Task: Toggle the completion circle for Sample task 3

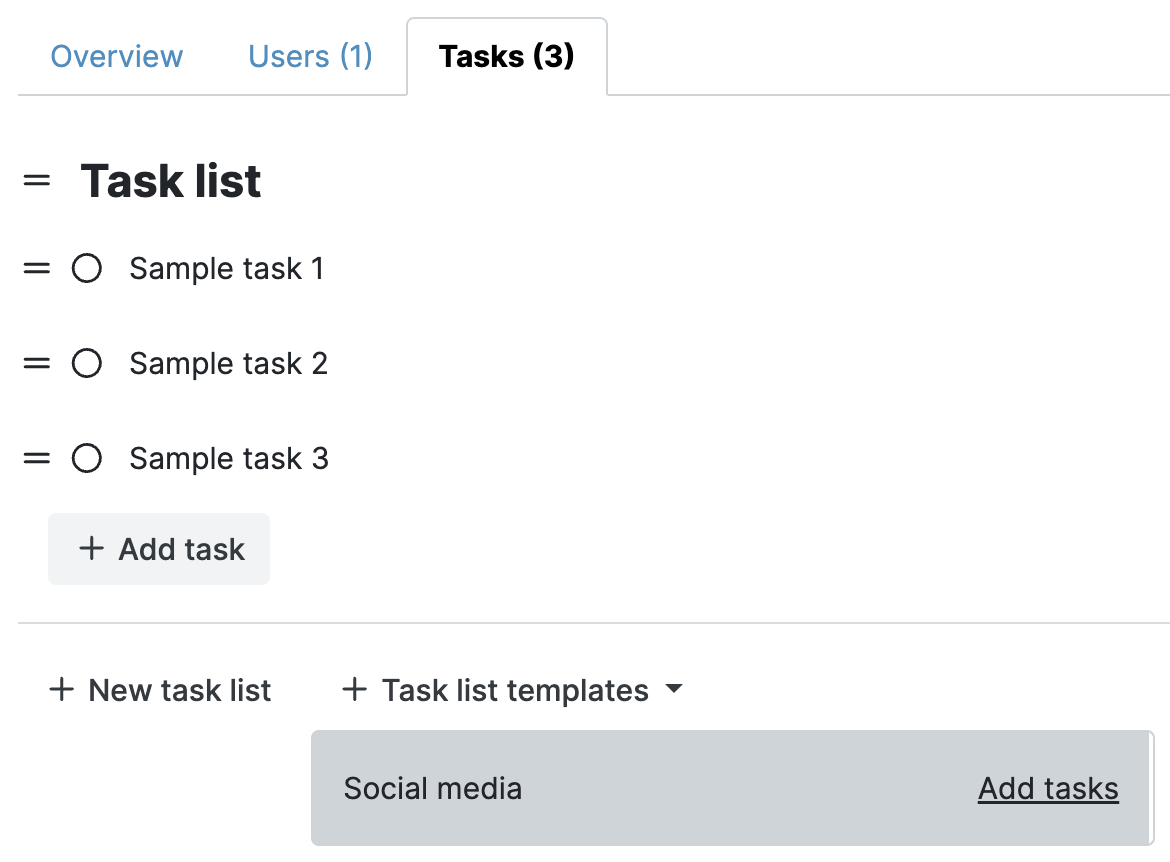Action: click(x=87, y=458)
